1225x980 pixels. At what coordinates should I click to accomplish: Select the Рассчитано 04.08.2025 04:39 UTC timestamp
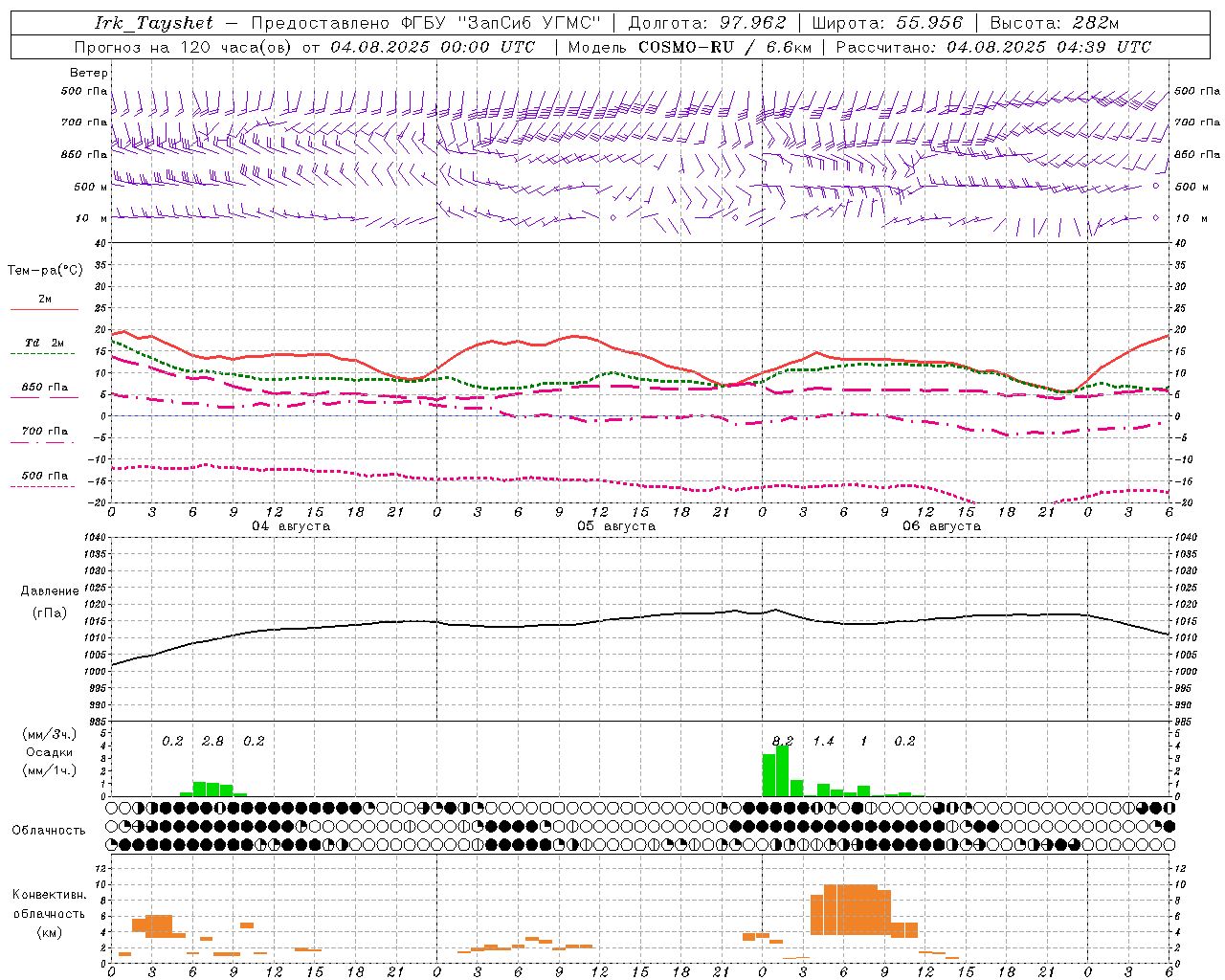click(993, 47)
